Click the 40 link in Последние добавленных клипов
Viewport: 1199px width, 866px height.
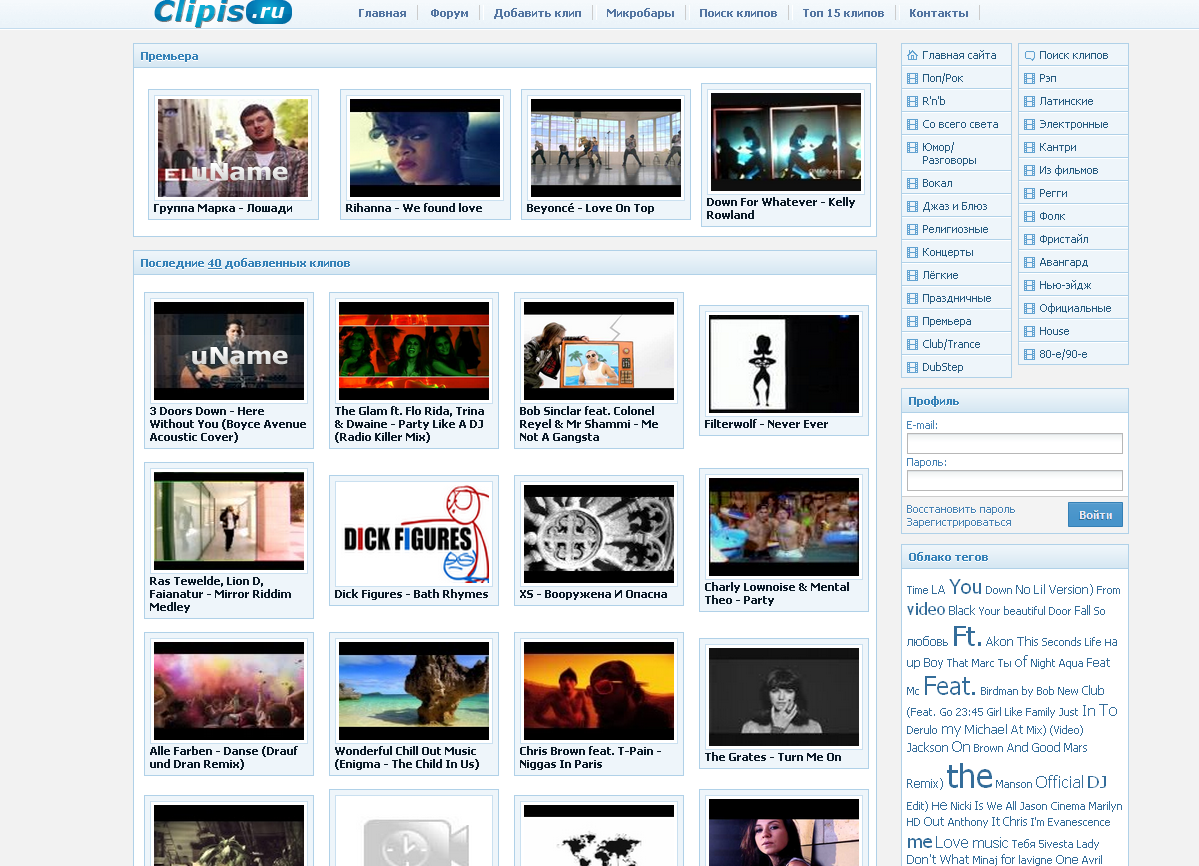click(214, 263)
